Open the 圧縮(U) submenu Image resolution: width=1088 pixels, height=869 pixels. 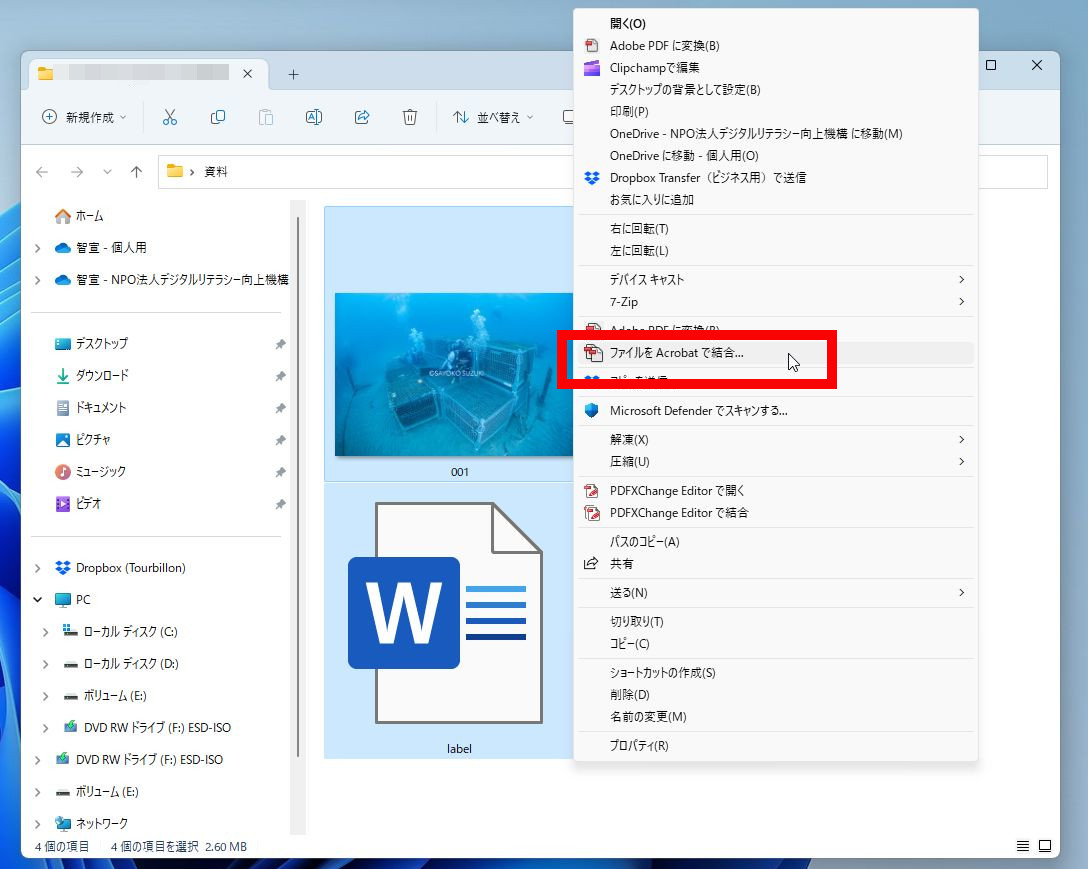pos(776,462)
